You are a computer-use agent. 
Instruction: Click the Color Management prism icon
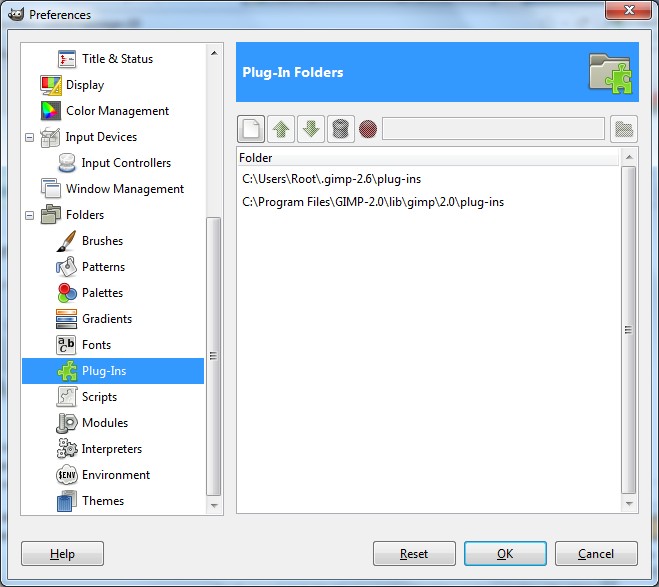pos(51,111)
